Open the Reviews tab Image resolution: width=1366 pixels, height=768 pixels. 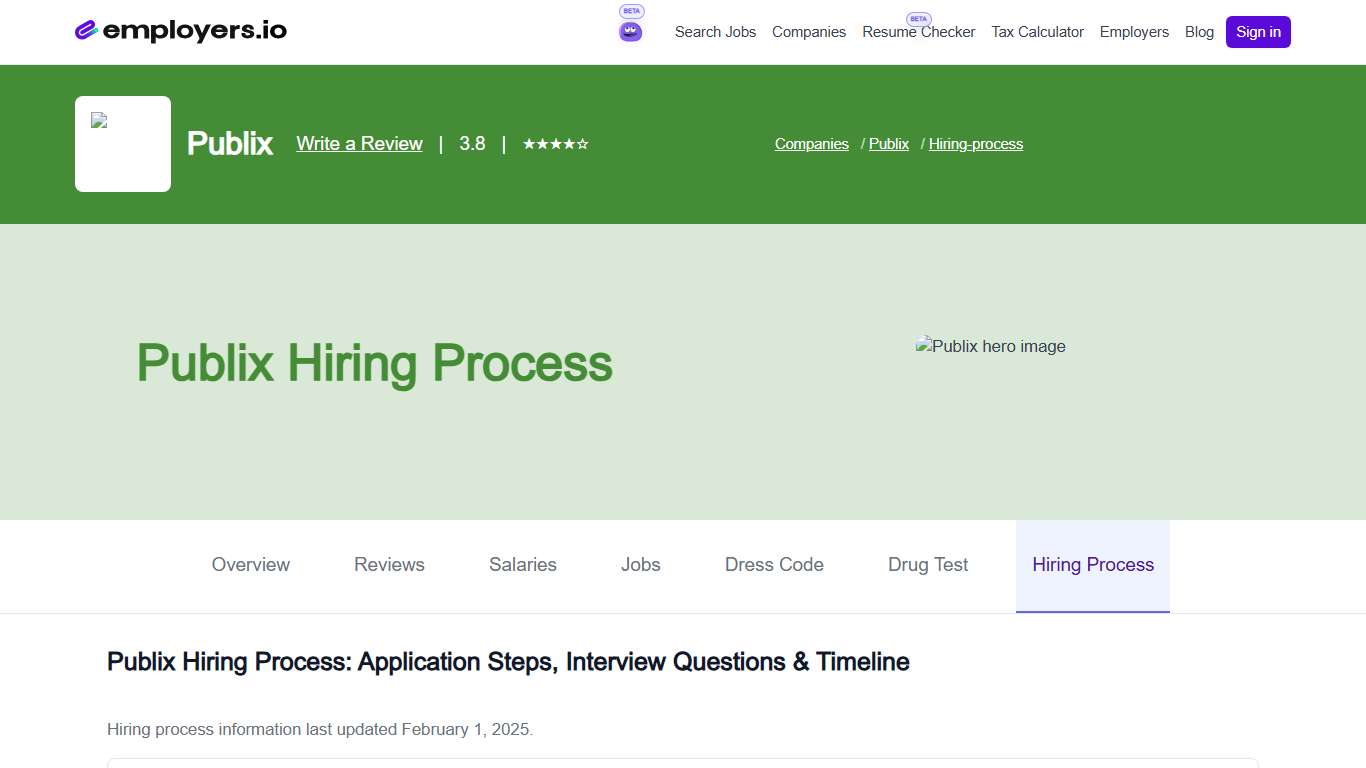coord(389,565)
